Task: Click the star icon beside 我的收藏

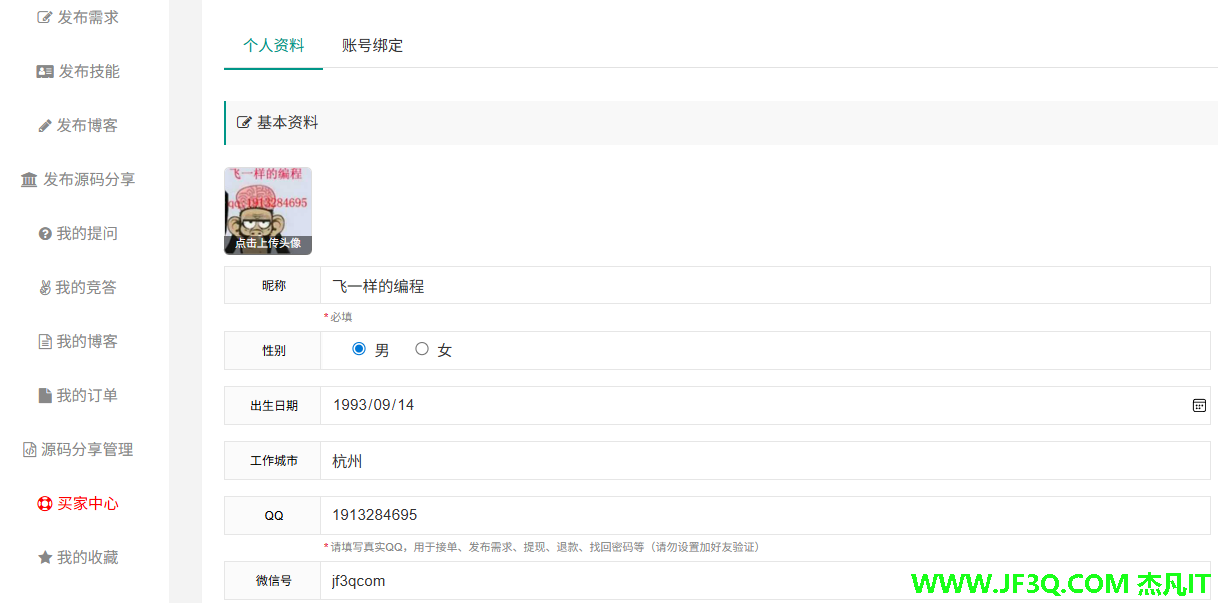Action: 45,558
